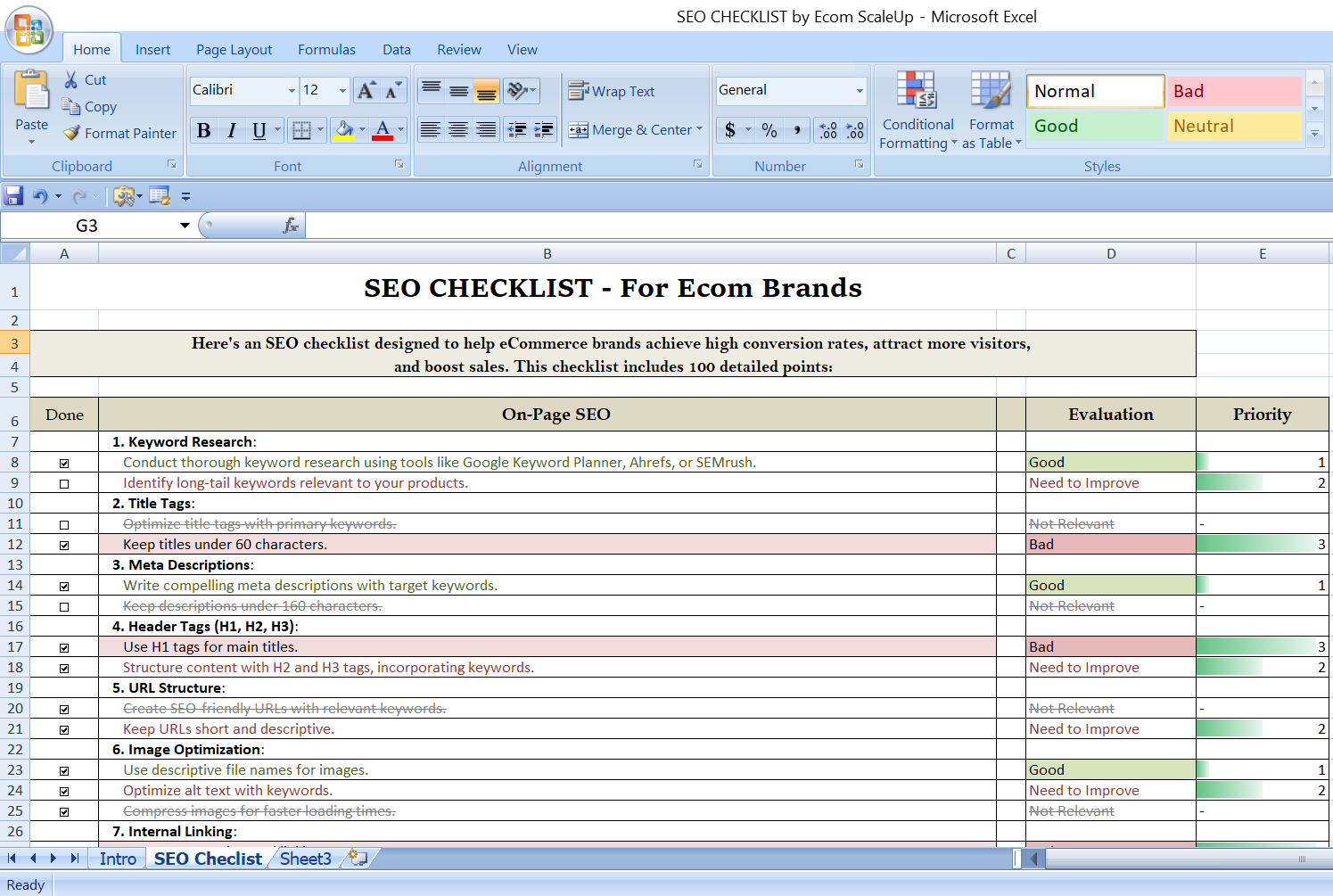Click the Increase Font Size icon
Viewport: 1333px width, 896px height.
click(x=366, y=90)
